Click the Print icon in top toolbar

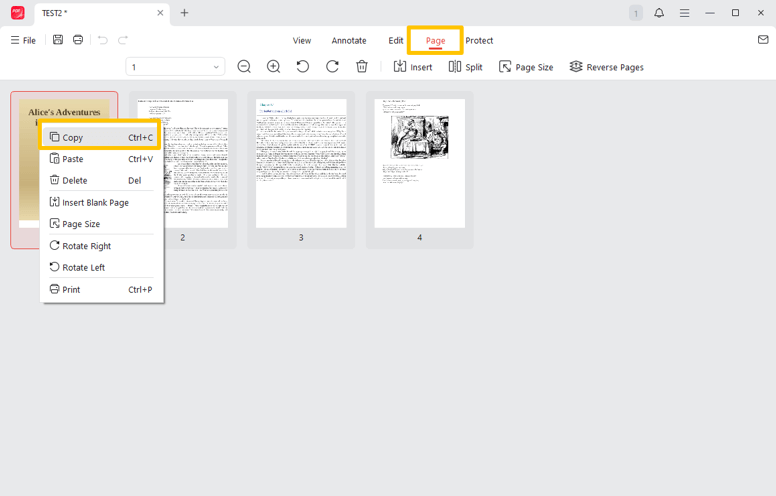click(78, 40)
